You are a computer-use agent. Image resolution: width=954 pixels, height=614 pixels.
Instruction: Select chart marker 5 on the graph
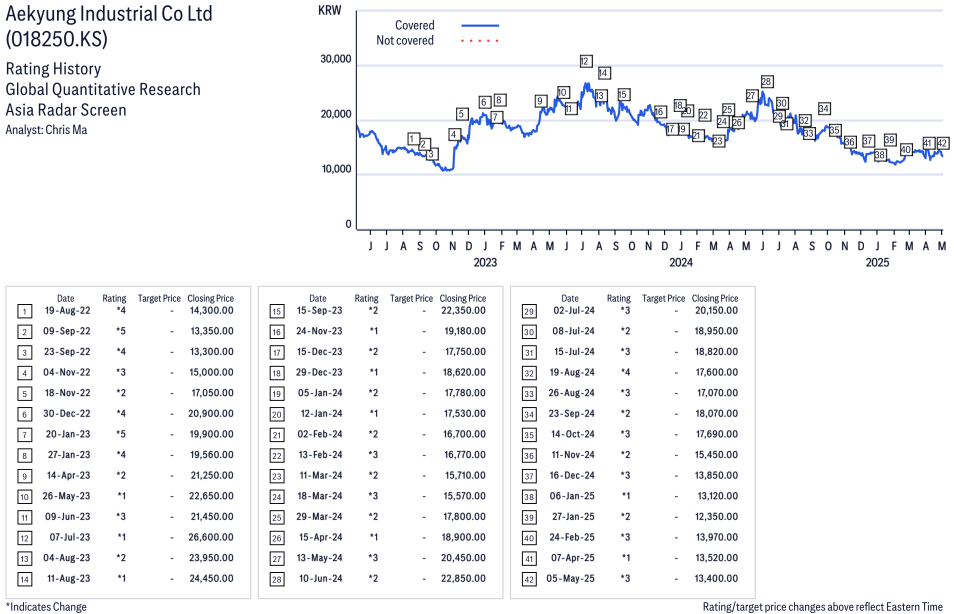[462, 114]
